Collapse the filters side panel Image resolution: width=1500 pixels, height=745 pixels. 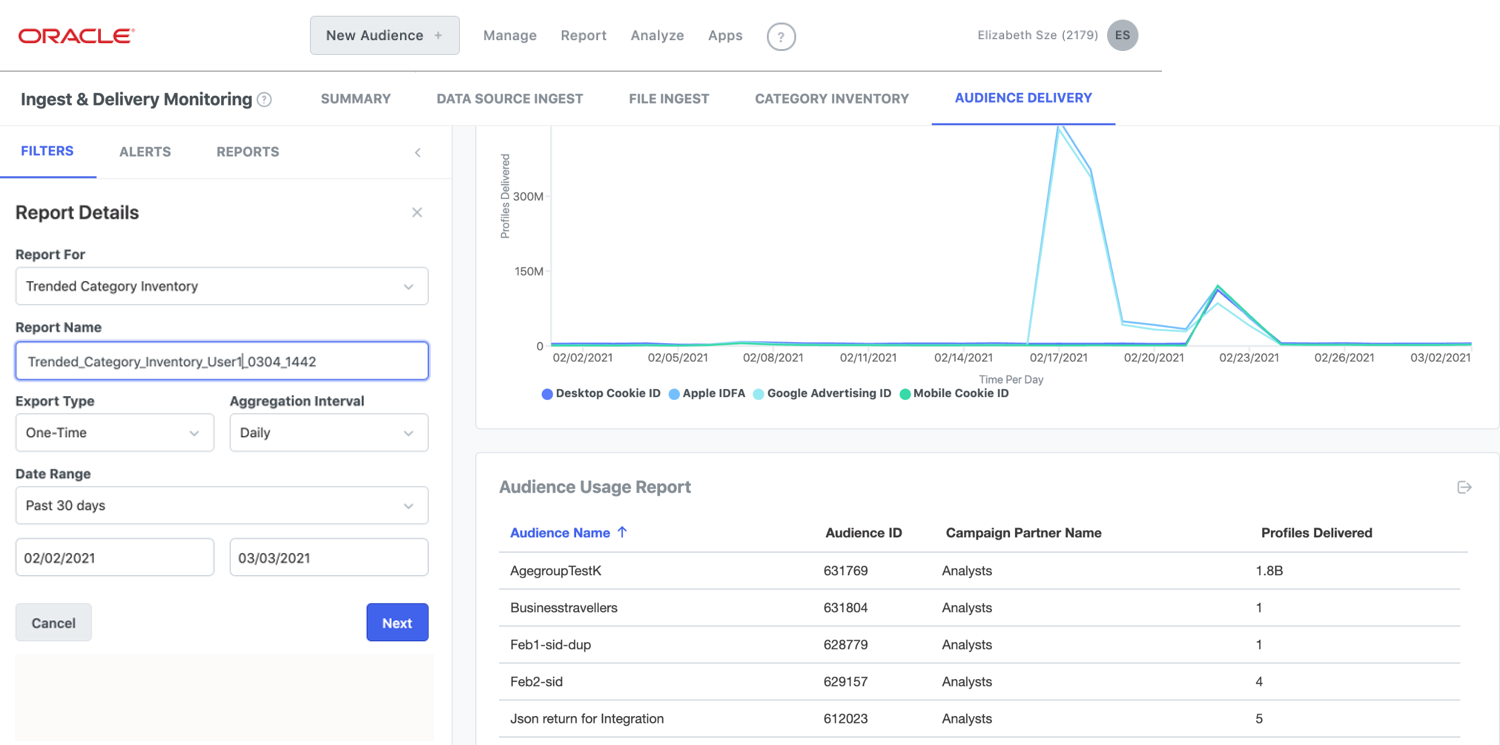(418, 152)
